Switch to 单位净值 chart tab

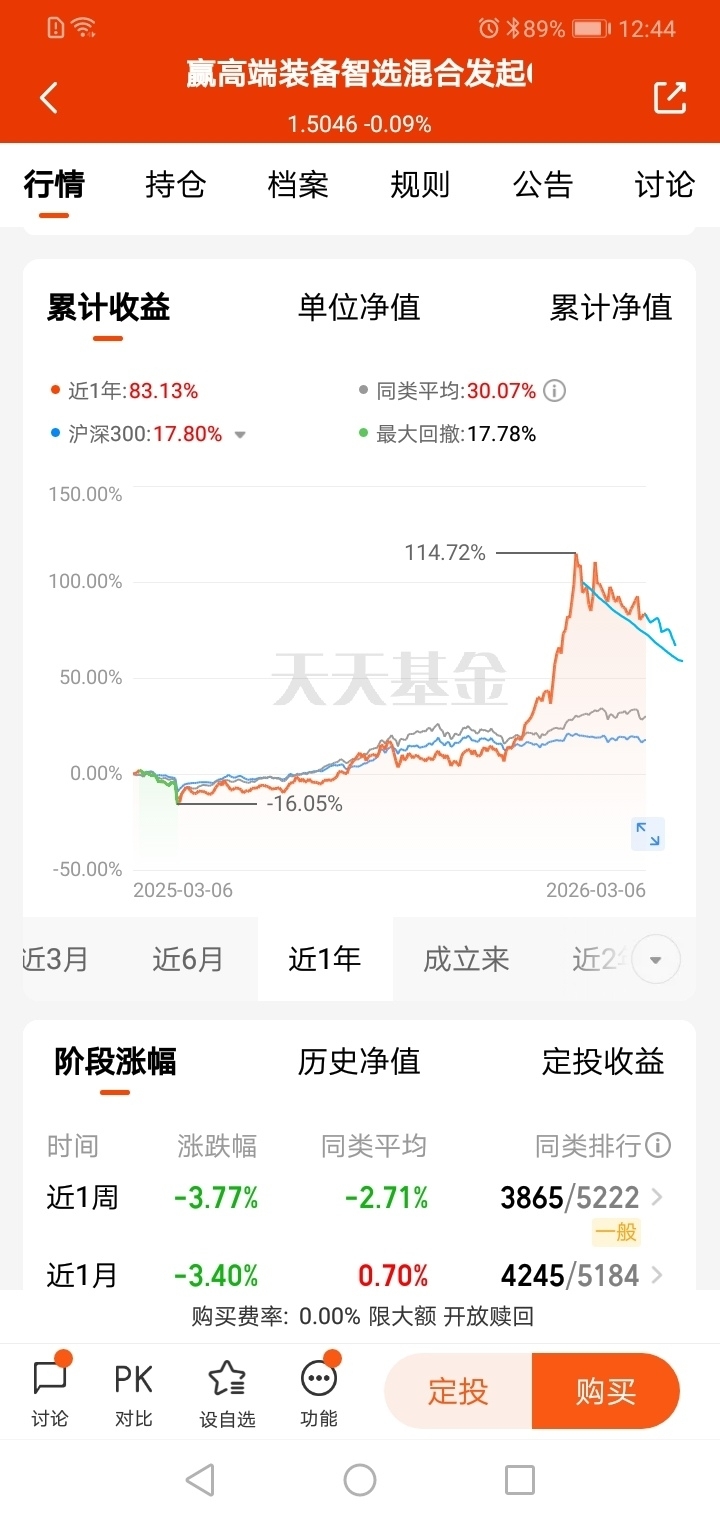tap(359, 307)
